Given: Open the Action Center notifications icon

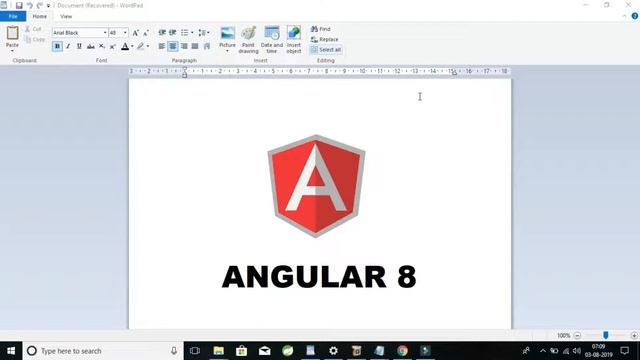Looking at the screenshot, I should tap(624, 351).
